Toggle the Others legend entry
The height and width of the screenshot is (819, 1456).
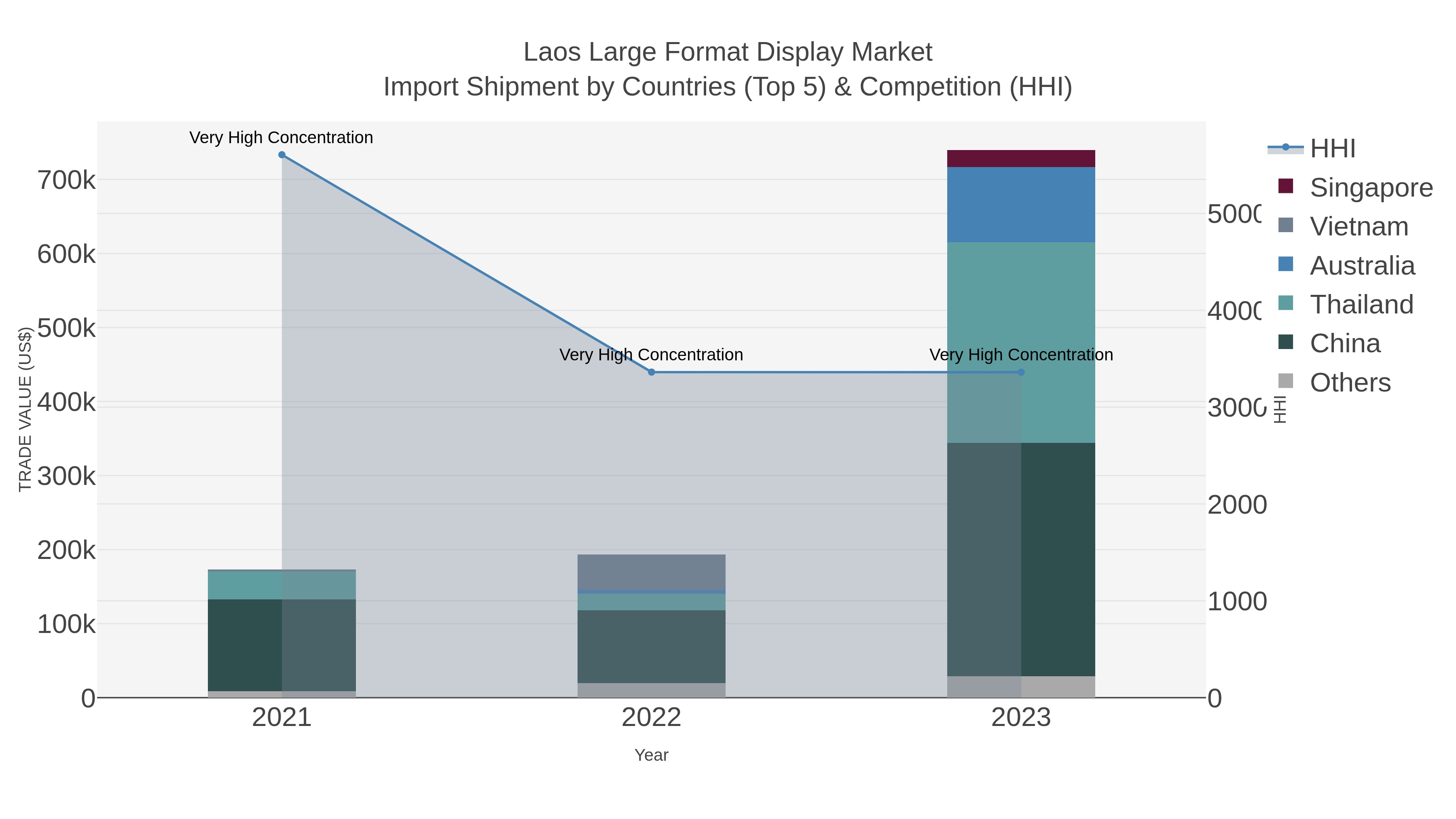click(1334, 383)
